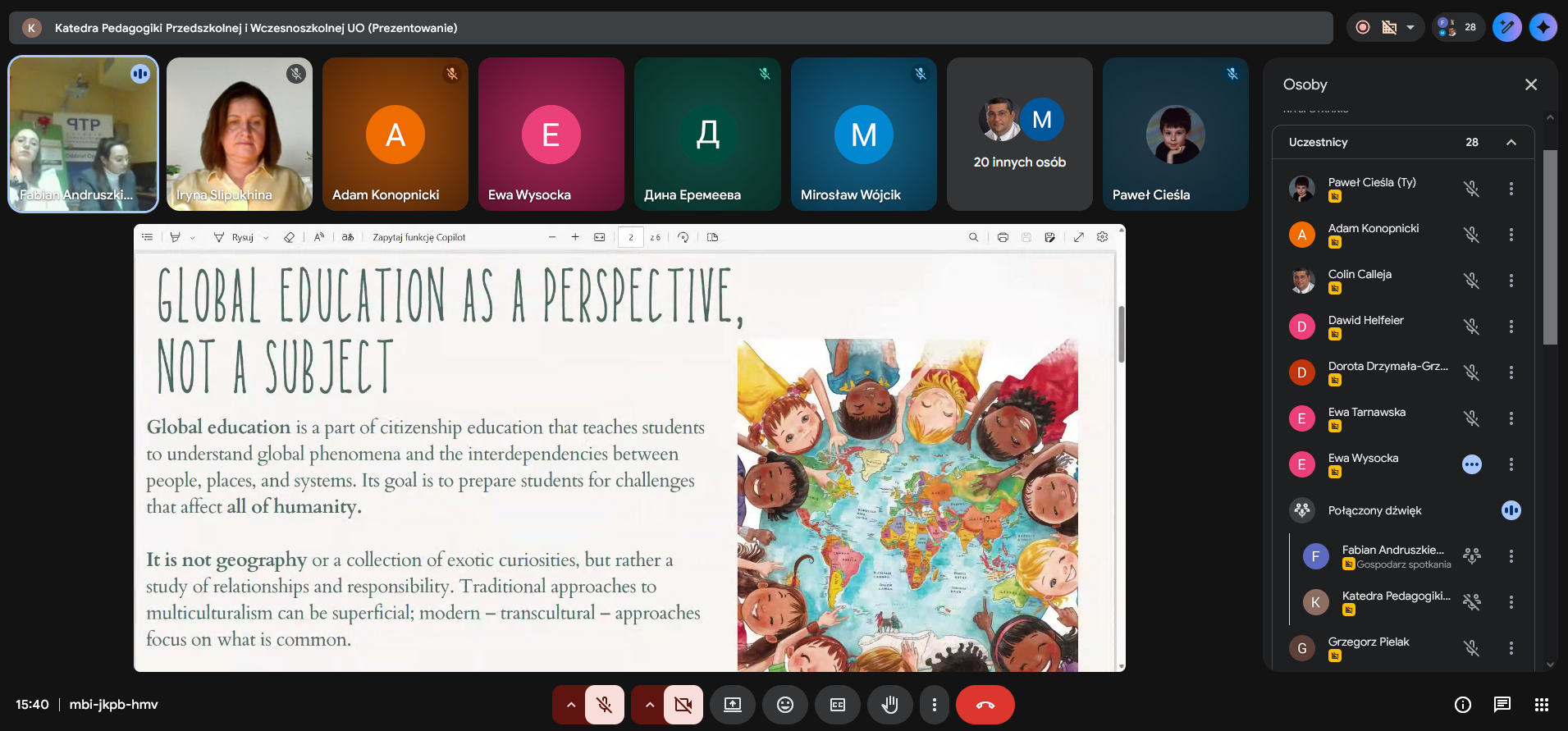The height and width of the screenshot is (731, 1568).
Task: Click the PDF print icon
Action: (1003, 237)
